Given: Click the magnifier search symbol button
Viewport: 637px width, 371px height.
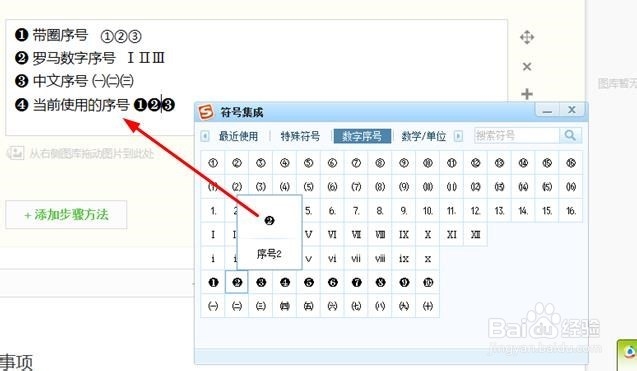Looking at the screenshot, I should [x=570, y=135].
